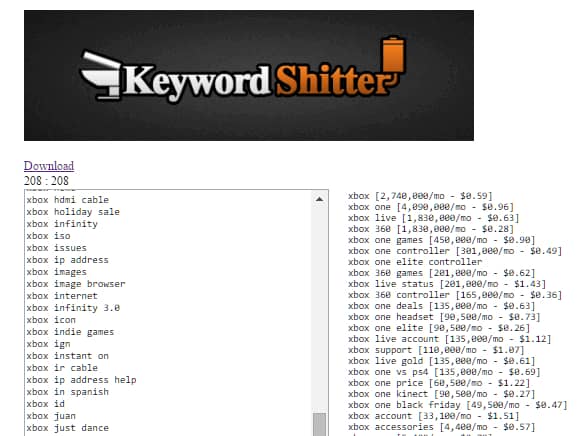Click 'xbox one [4,090,000/mo' volume row
The image size is (583, 436).
[x=431, y=207]
